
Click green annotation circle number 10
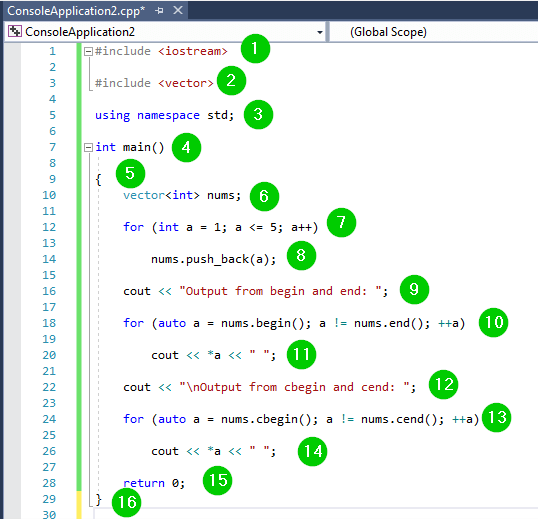point(493,322)
